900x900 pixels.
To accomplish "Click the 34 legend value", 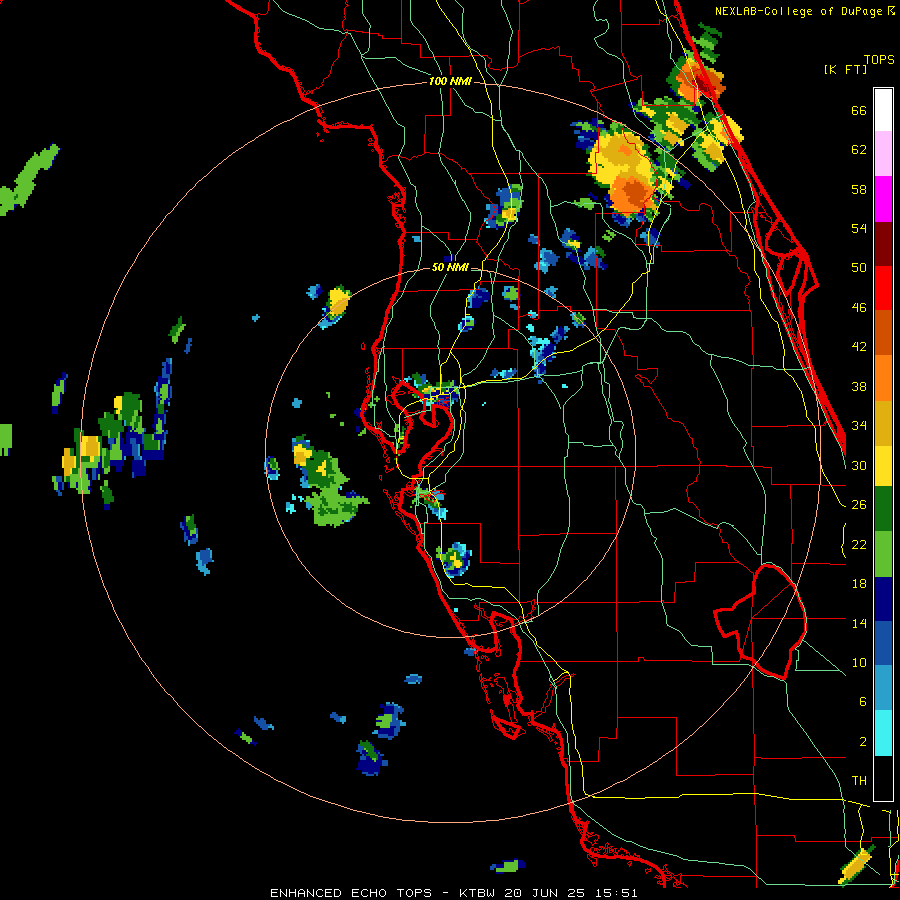I will click(x=859, y=425).
